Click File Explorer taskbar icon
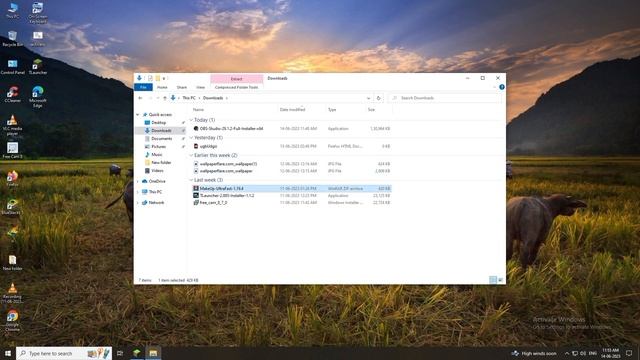 (x=153, y=353)
